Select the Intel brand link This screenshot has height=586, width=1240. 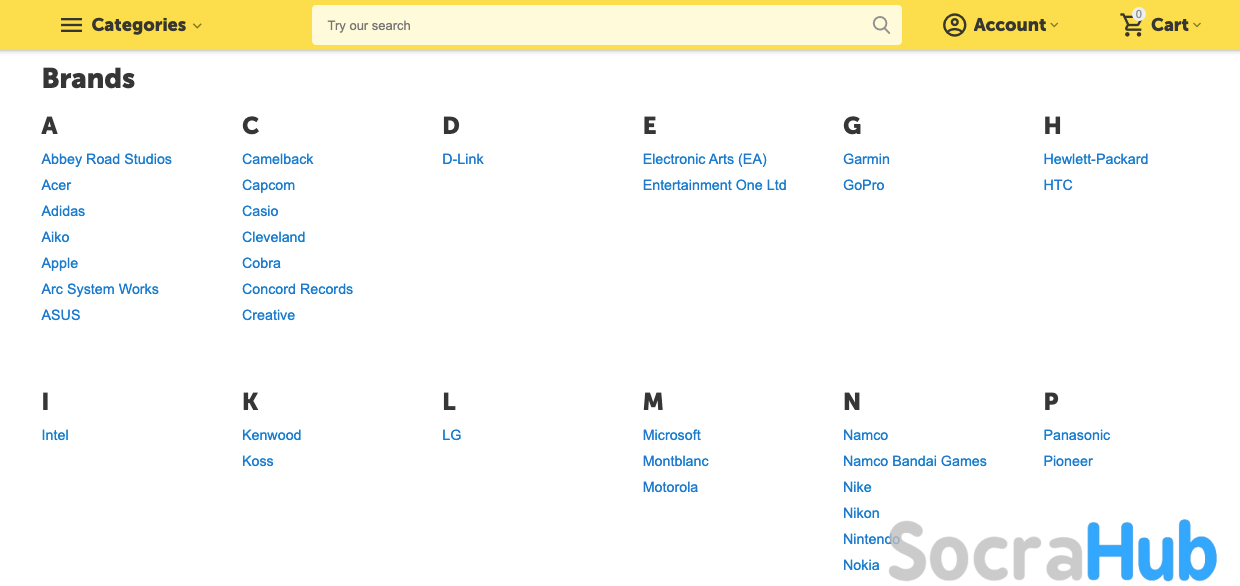[x=55, y=435]
